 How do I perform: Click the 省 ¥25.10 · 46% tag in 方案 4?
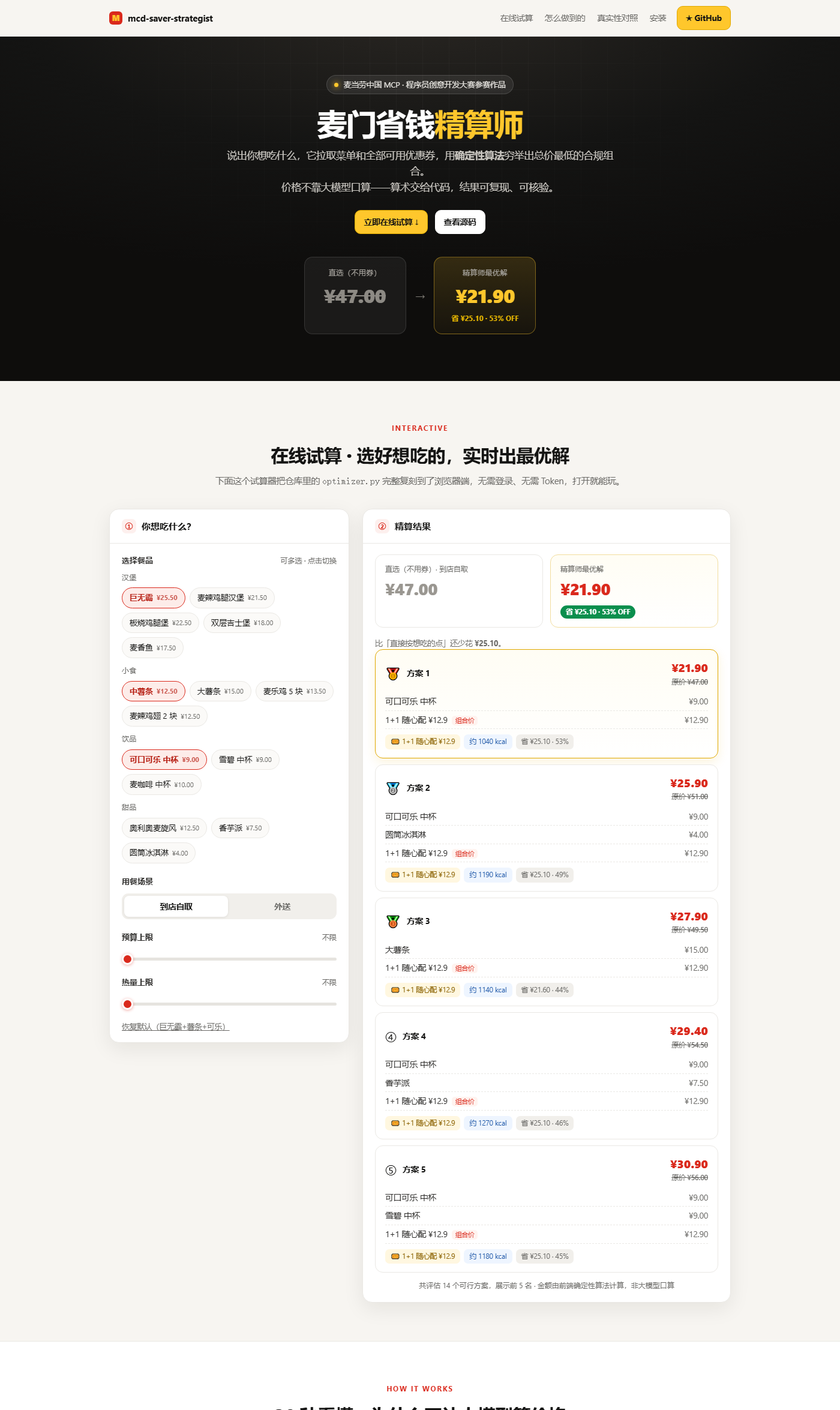545,1123
